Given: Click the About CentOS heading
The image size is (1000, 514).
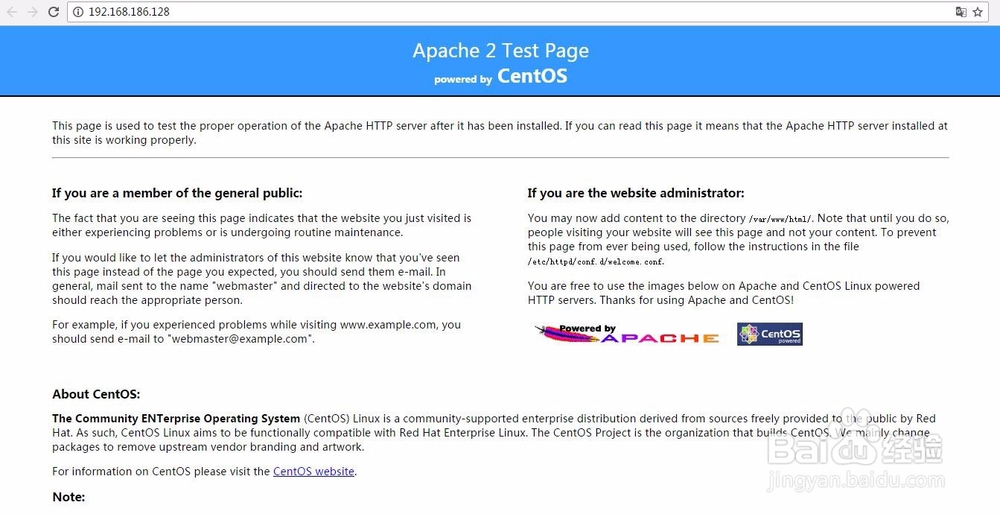Looking at the screenshot, I should pos(96,394).
